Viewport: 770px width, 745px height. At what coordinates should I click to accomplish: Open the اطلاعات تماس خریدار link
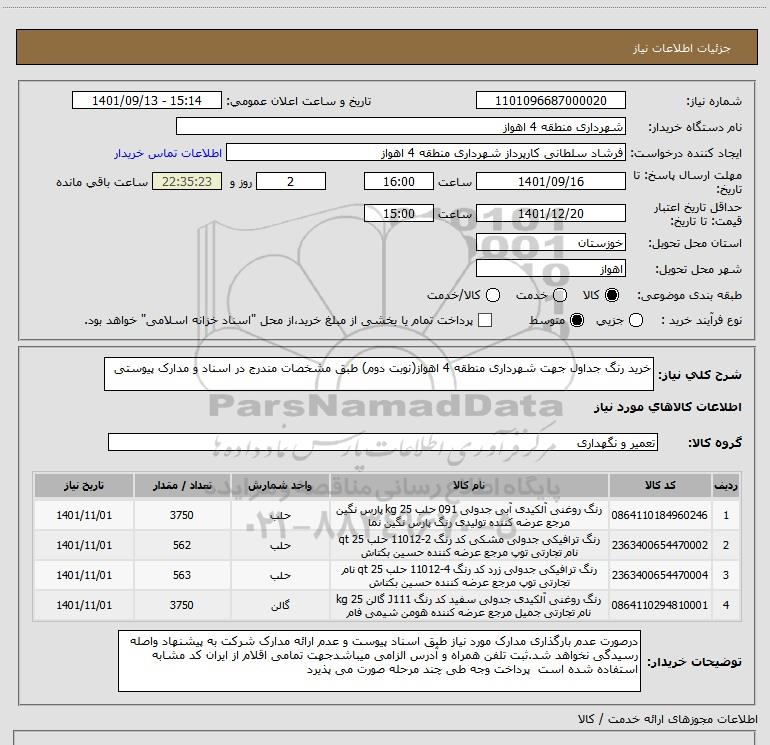168,153
